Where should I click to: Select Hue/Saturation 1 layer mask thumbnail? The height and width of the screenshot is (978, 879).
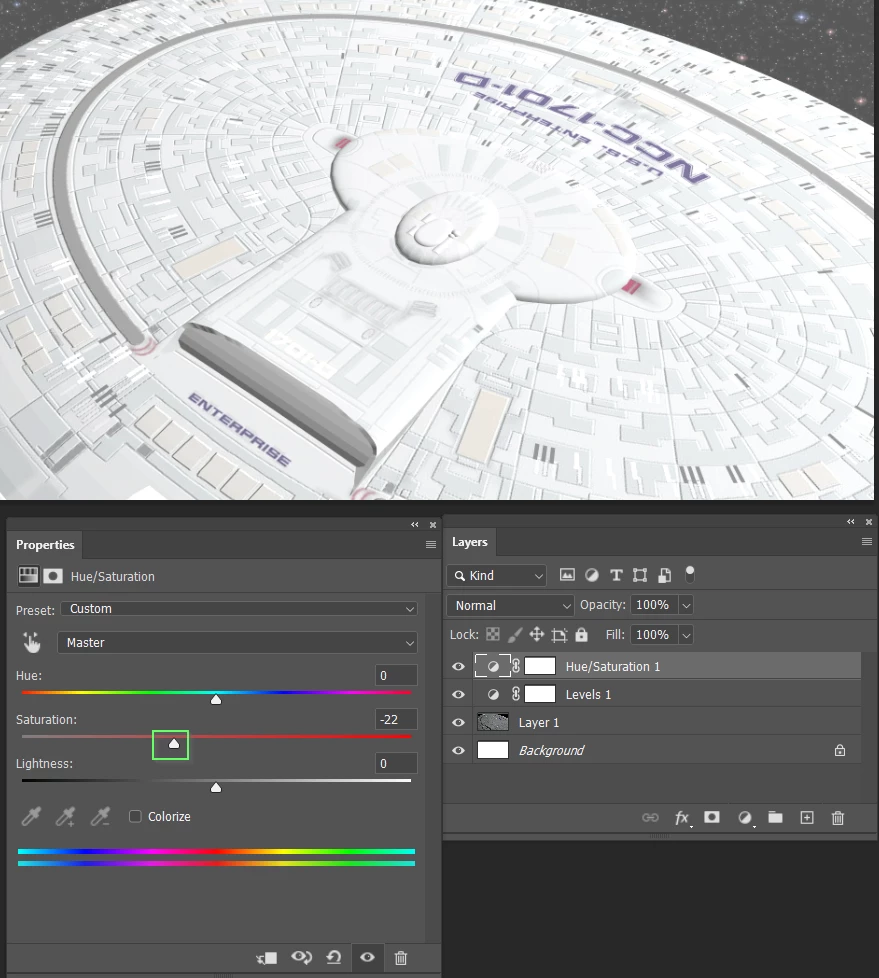(x=540, y=666)
